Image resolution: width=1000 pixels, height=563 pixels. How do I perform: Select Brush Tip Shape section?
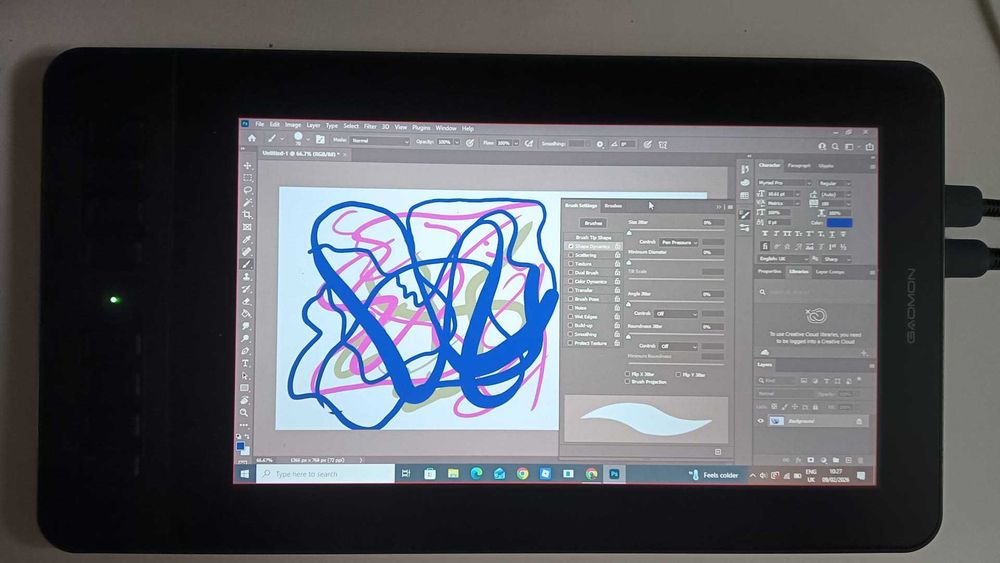(x=593, y=237)
